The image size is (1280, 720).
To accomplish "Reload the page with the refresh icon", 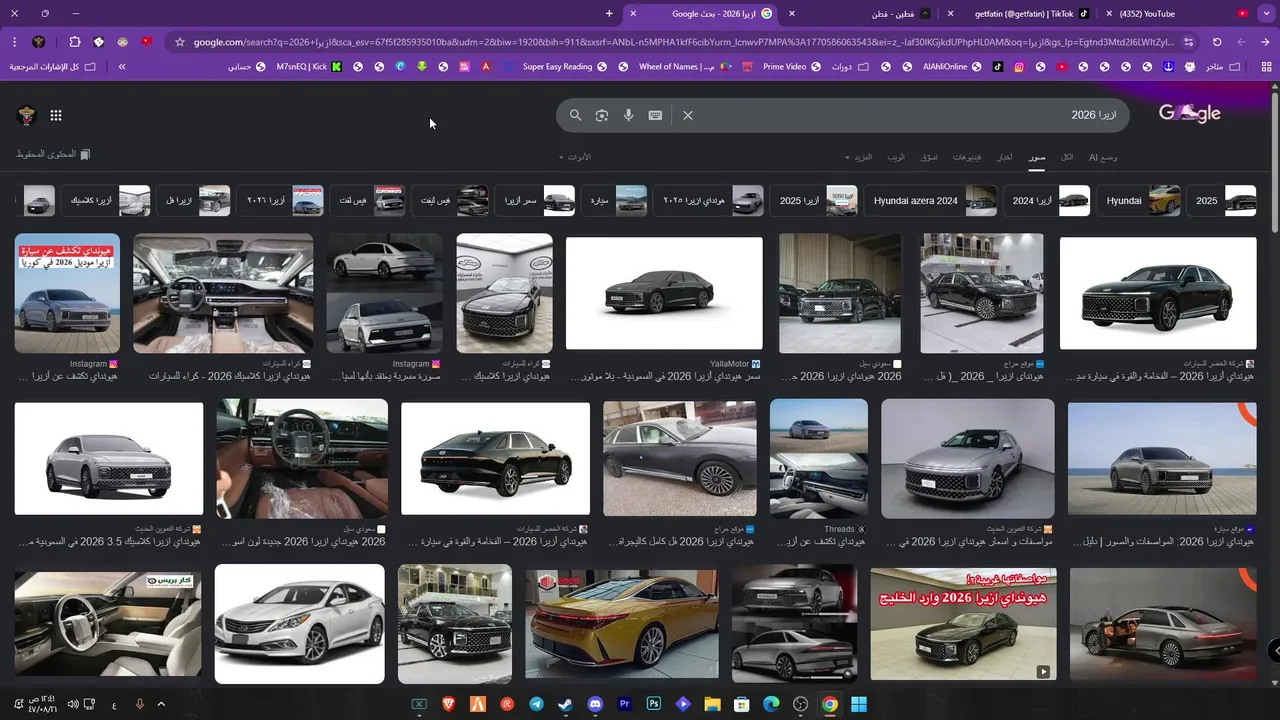I will (1217, 42).
